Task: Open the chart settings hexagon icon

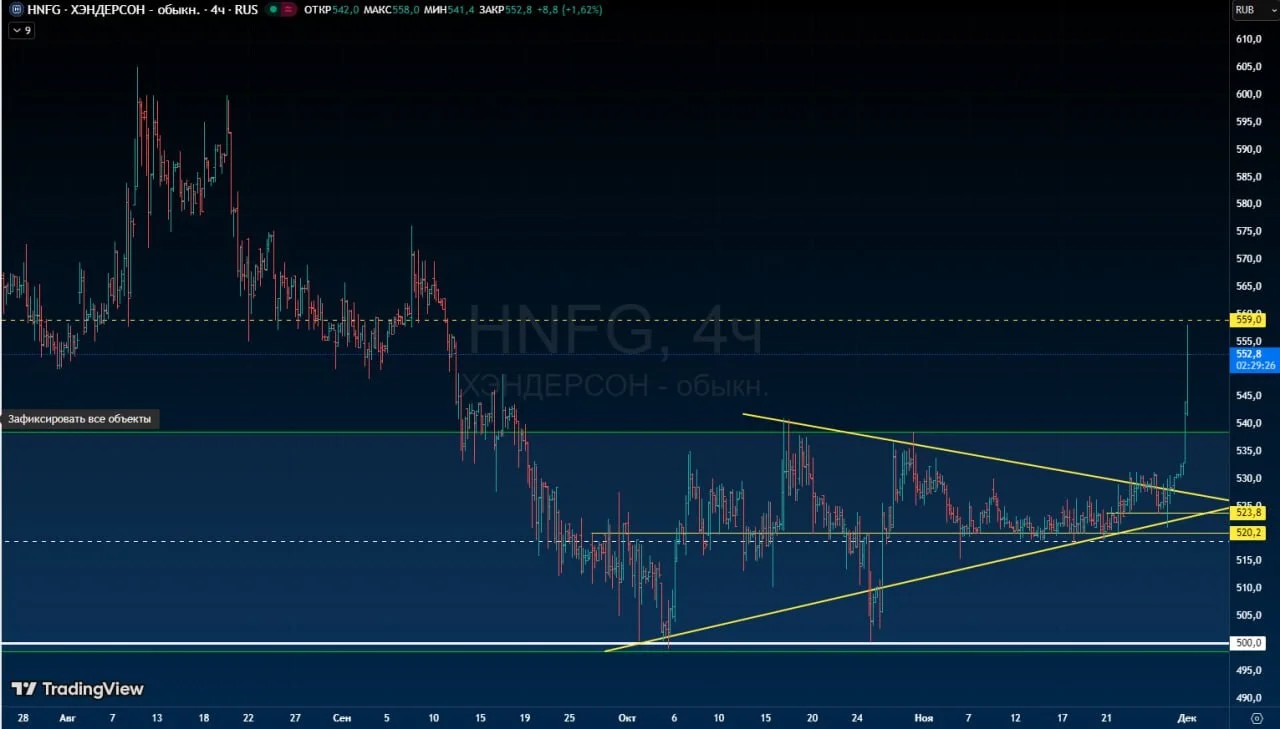Action: 1256,718
